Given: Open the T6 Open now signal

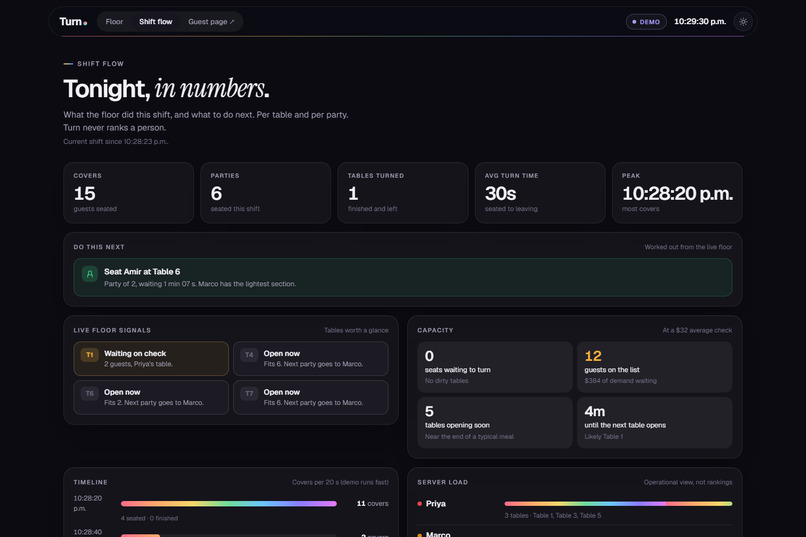Looking at the screenshot, I should click(x=151, y=397).
